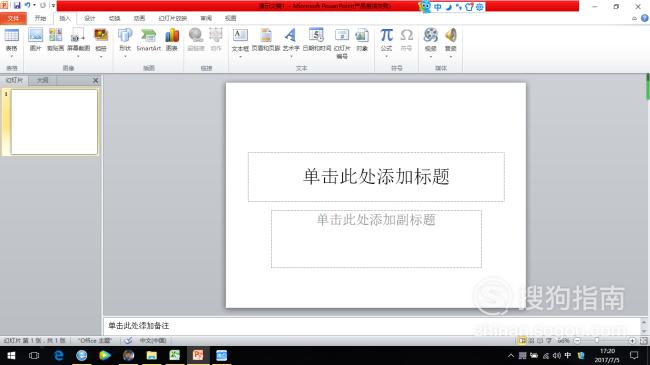Image resolution: width=650 pixels, height=365 pixels.
Task: Add a 文本框 text box
Action: pyautogui.click(x=240, y=41)
